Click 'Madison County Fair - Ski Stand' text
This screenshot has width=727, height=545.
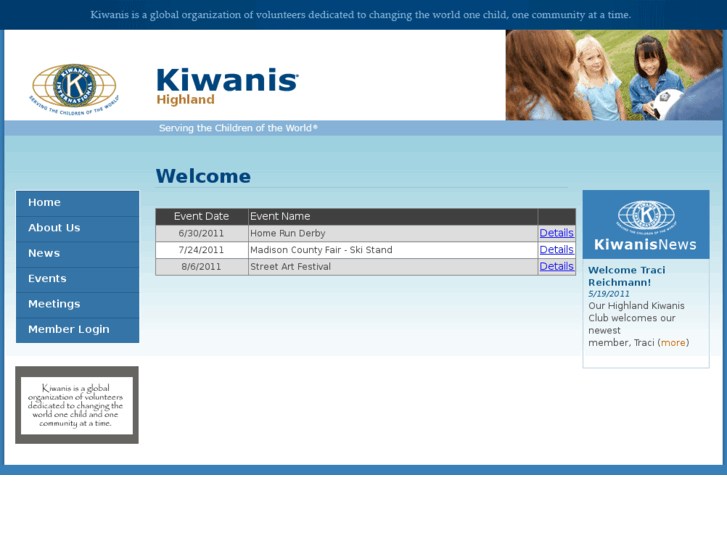click(x=321, y=250)
